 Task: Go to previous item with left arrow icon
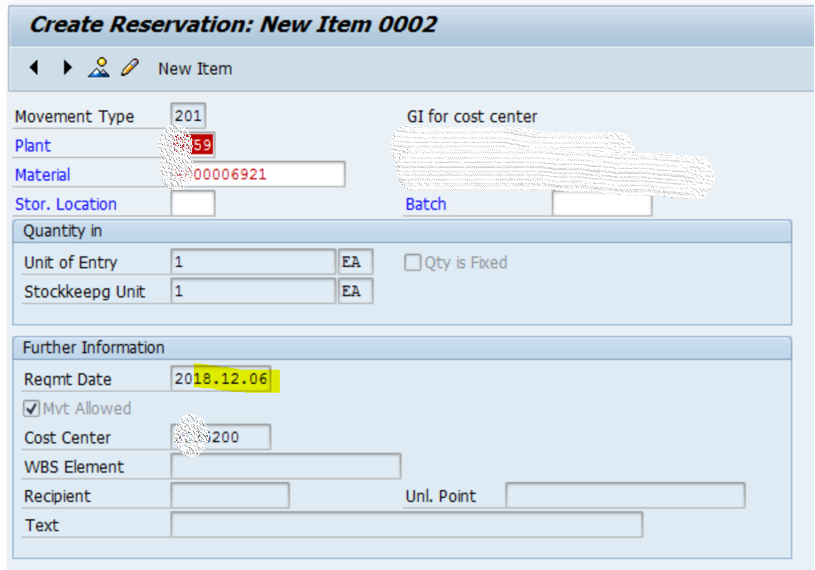pyautogui.click(x=34, y=68)
